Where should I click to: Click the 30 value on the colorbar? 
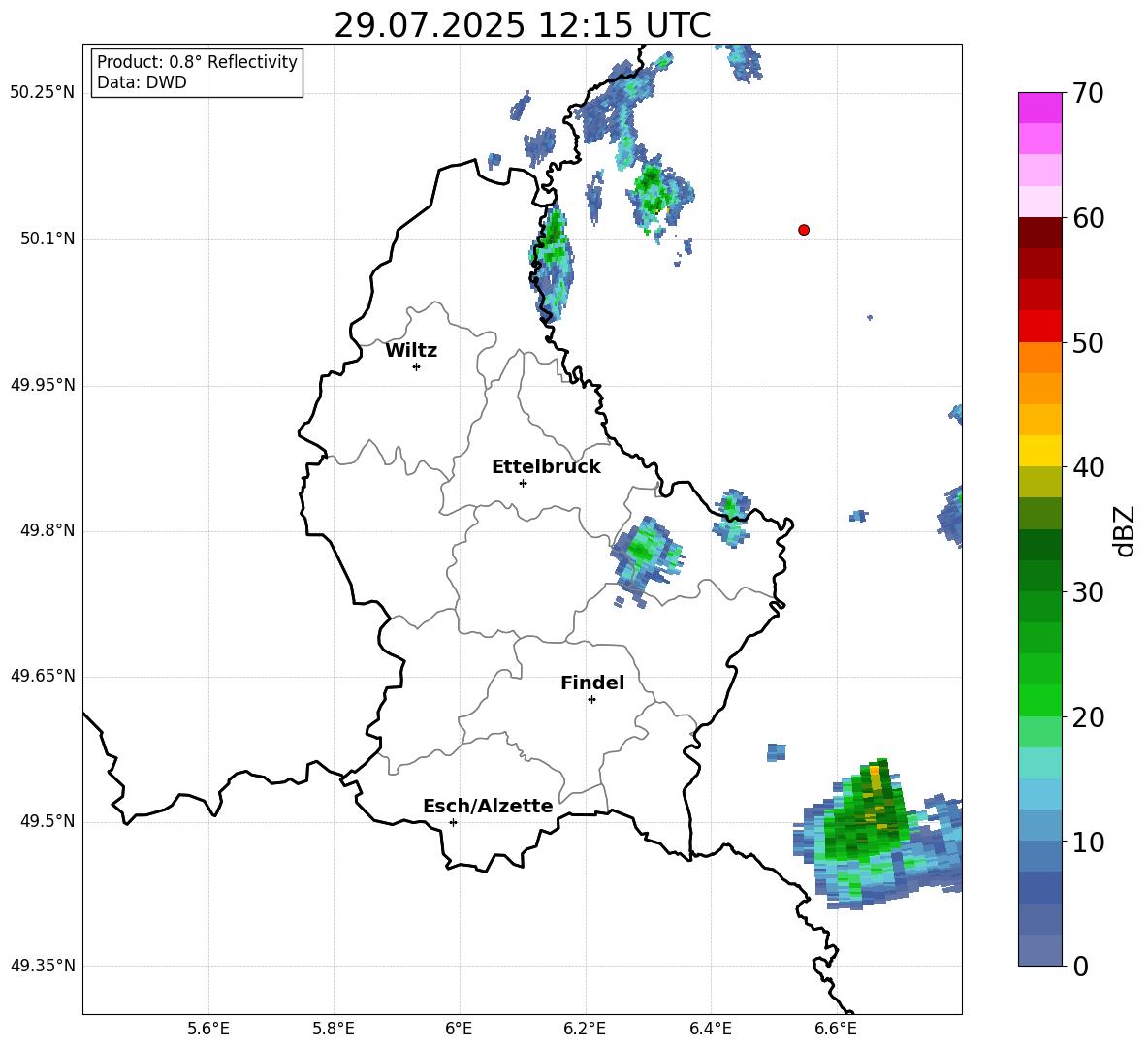[1087, 592]
